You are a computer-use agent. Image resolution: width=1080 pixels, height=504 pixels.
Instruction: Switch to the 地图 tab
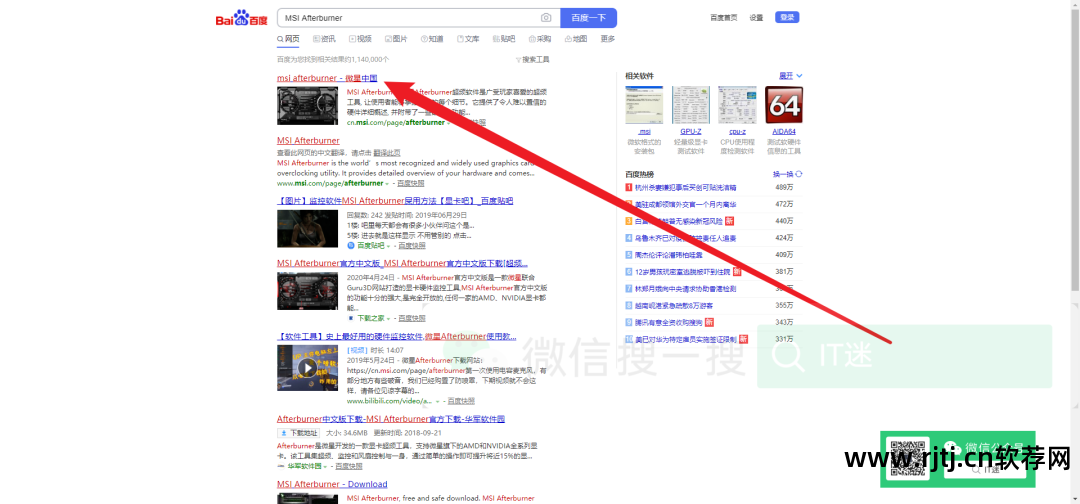576,39
